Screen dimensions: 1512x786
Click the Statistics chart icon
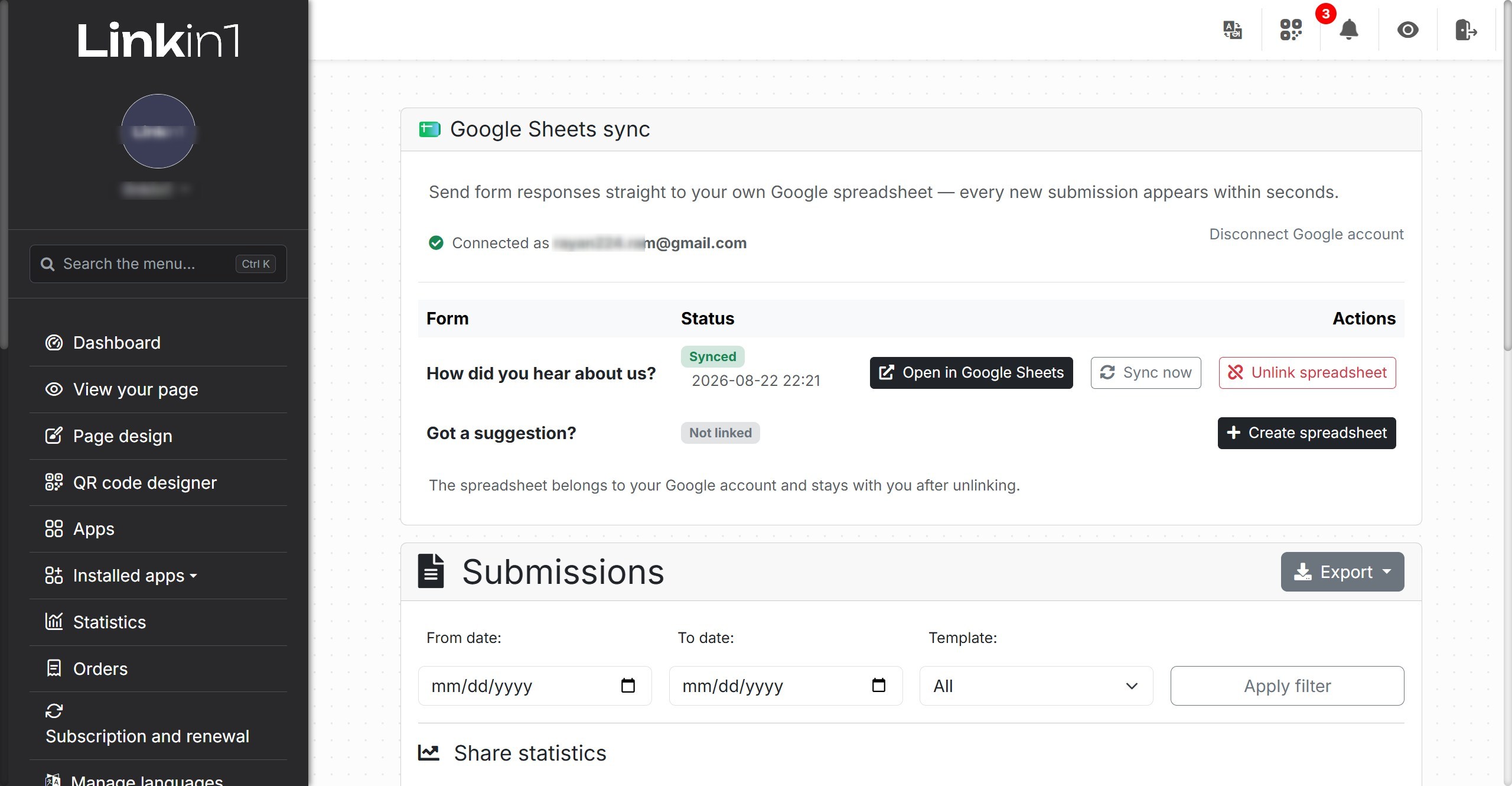(54, 621)
